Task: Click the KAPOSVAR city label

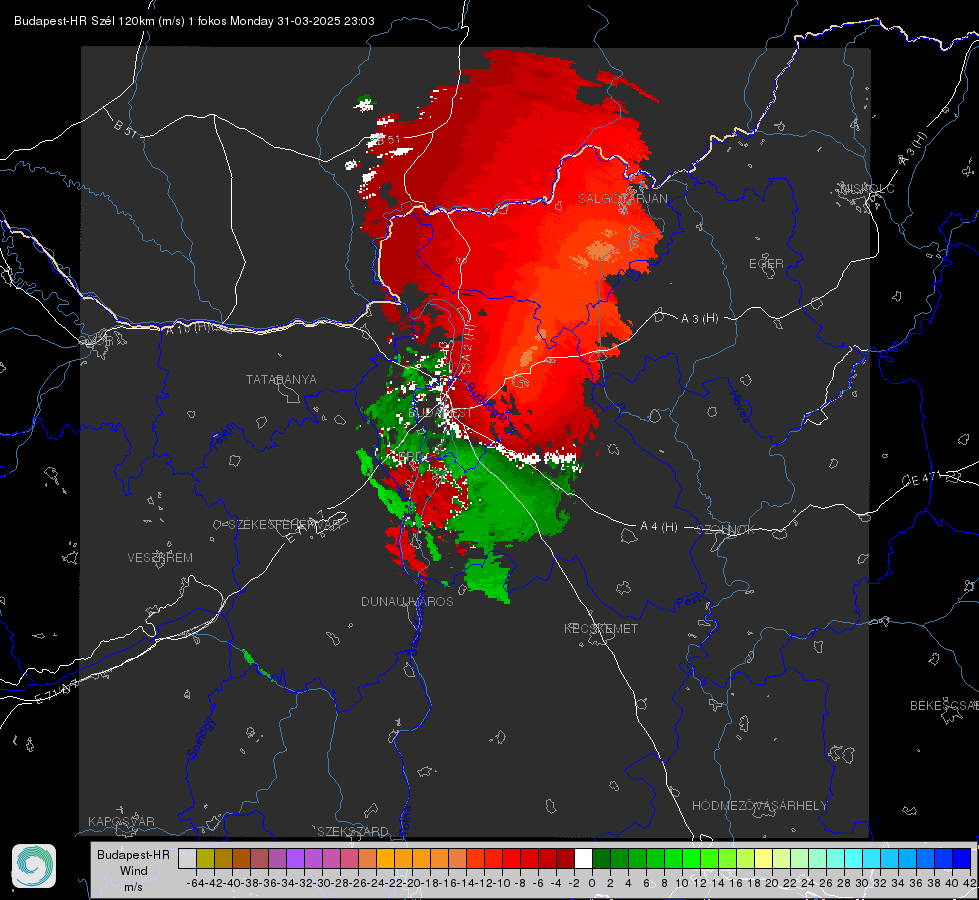Action: [121, 821]
